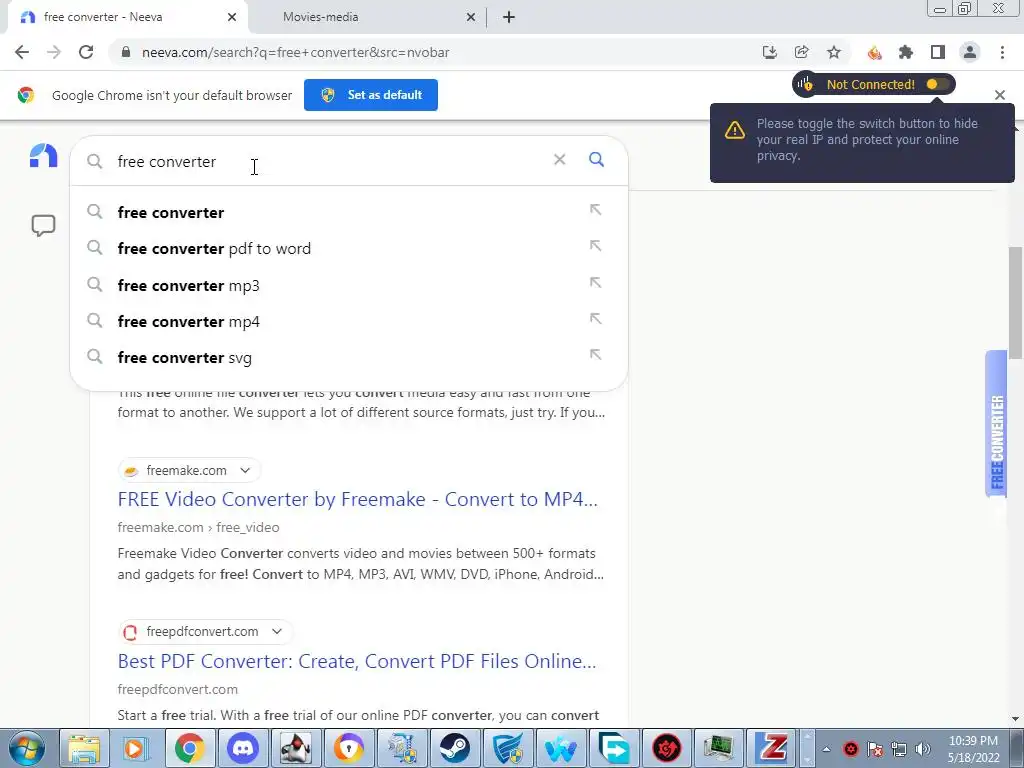Click the Neeva logo icon
Screen dimensions: 1024x768
point(44,156)
